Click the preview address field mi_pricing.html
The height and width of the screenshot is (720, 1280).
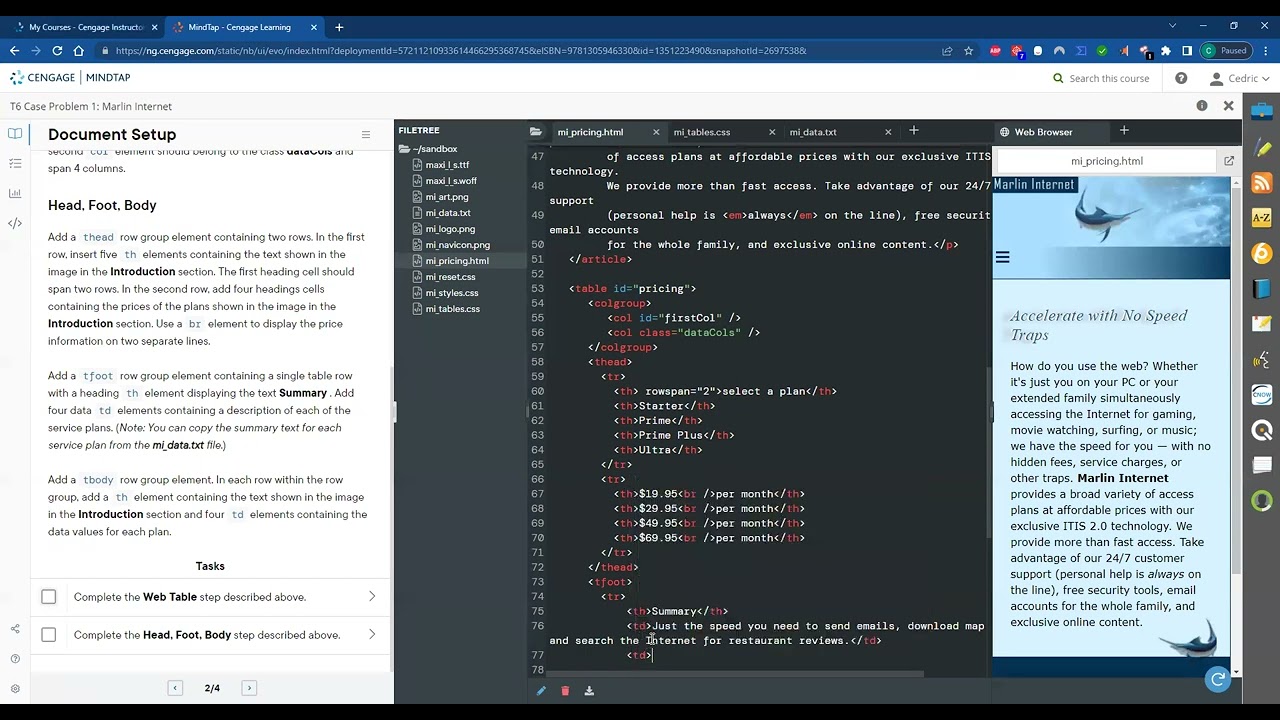[x=1106, y=161]
